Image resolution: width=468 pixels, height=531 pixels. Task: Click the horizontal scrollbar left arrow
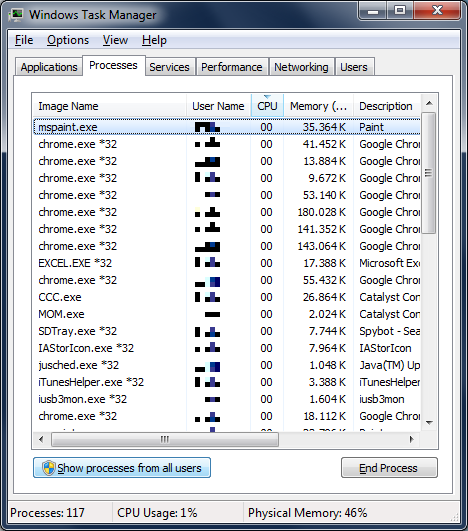coord(41,440)
